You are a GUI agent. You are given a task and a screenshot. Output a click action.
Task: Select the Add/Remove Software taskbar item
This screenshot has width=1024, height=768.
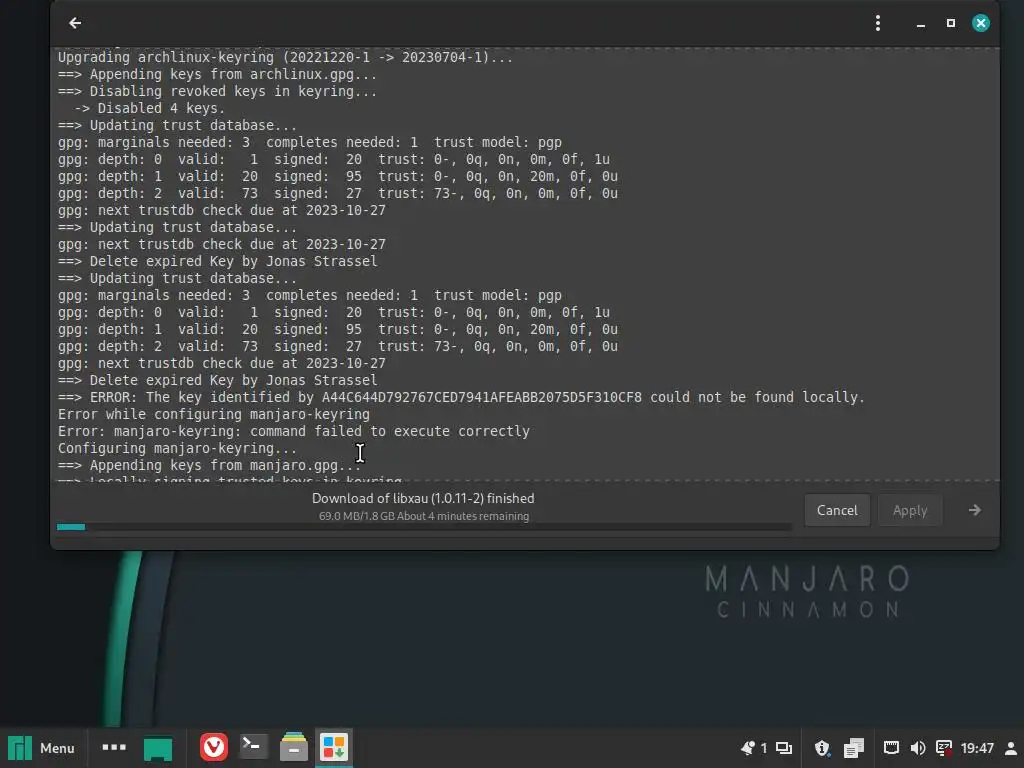334,747
